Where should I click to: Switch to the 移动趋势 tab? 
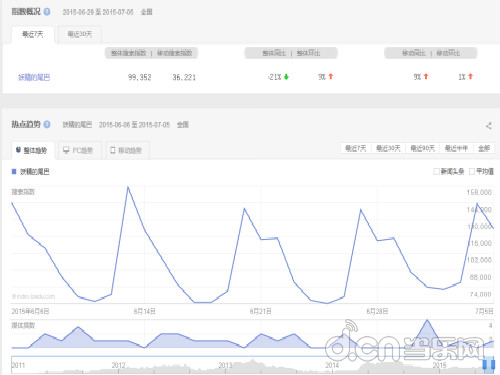(x=127, y=150)
